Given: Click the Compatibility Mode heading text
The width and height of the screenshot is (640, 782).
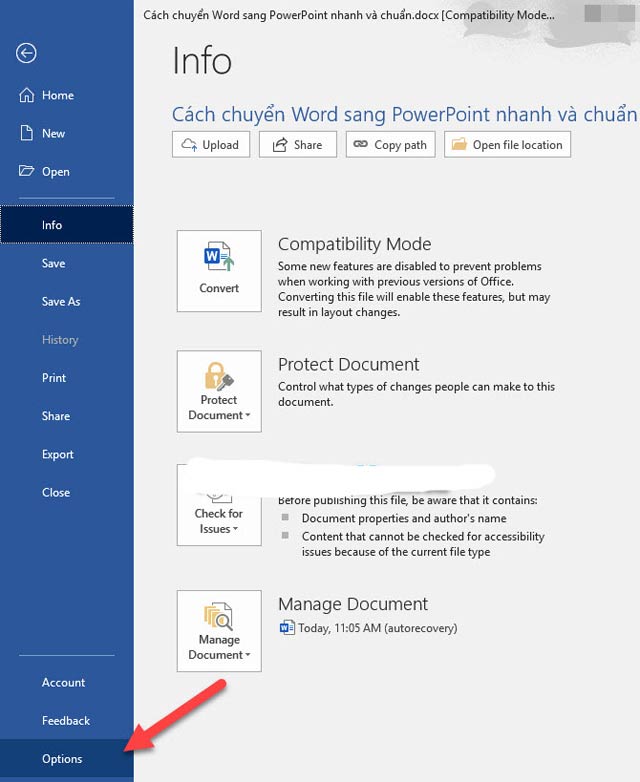Looking at the screenshot, I should coord(355,244).
